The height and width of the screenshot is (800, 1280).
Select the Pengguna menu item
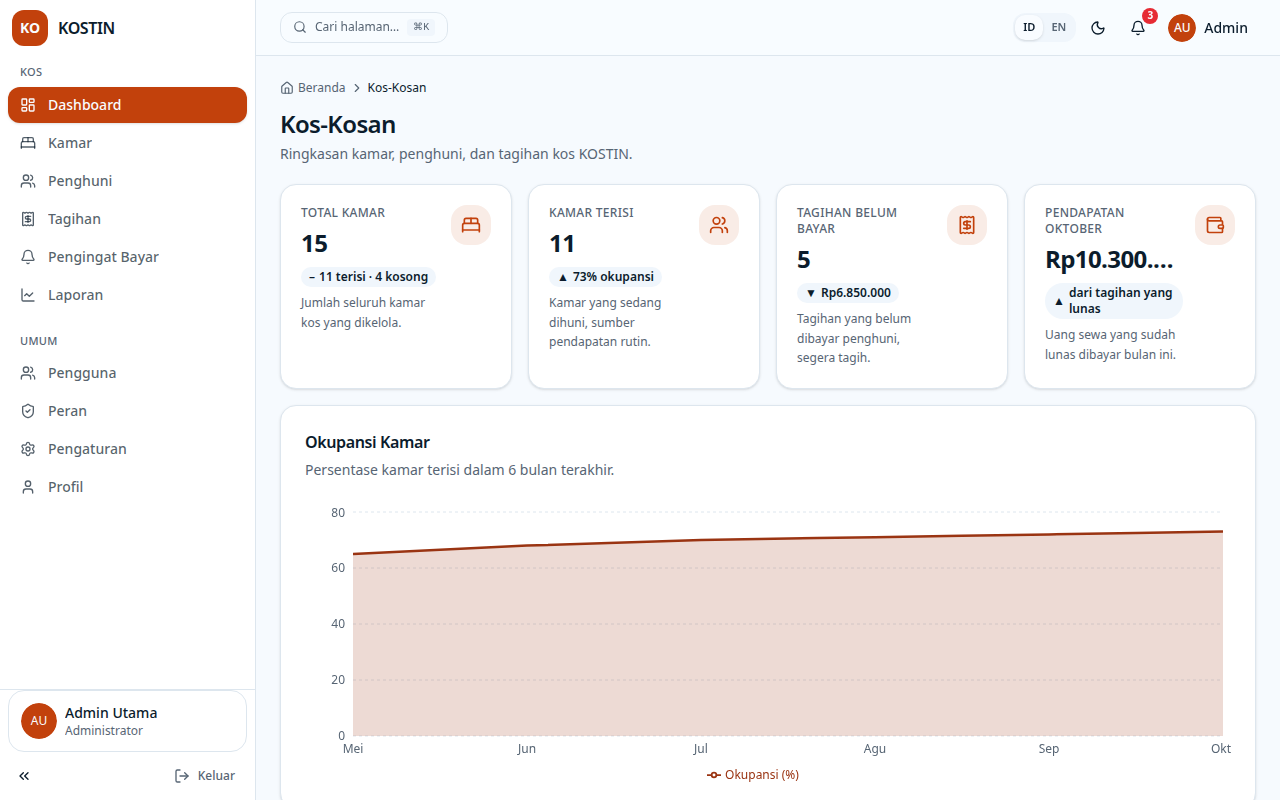click(x=127, y=373)
